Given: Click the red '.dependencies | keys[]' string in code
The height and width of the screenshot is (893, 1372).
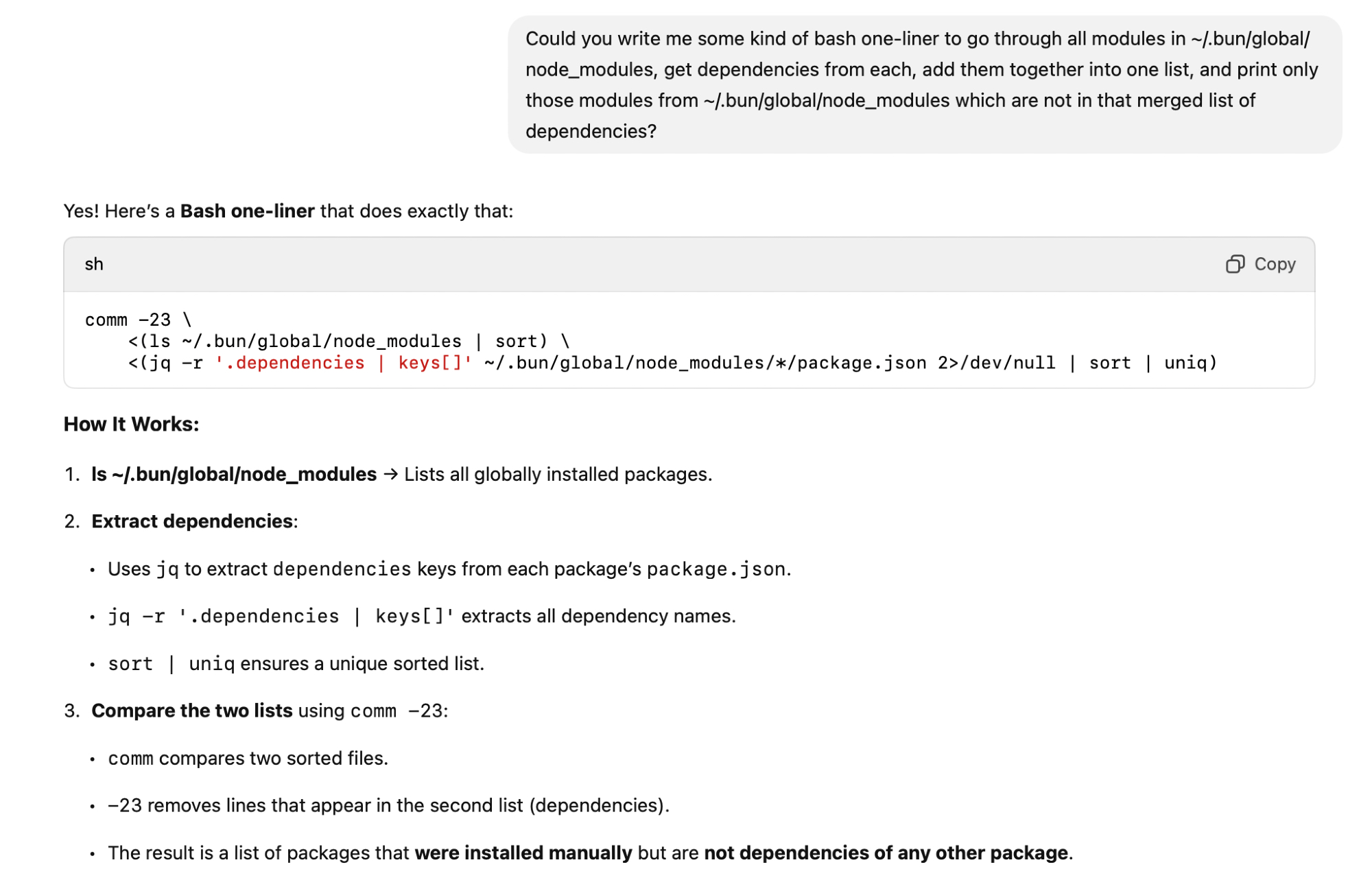Looking at the screenshot, I should pyautogui.click(x=343, y=363).
